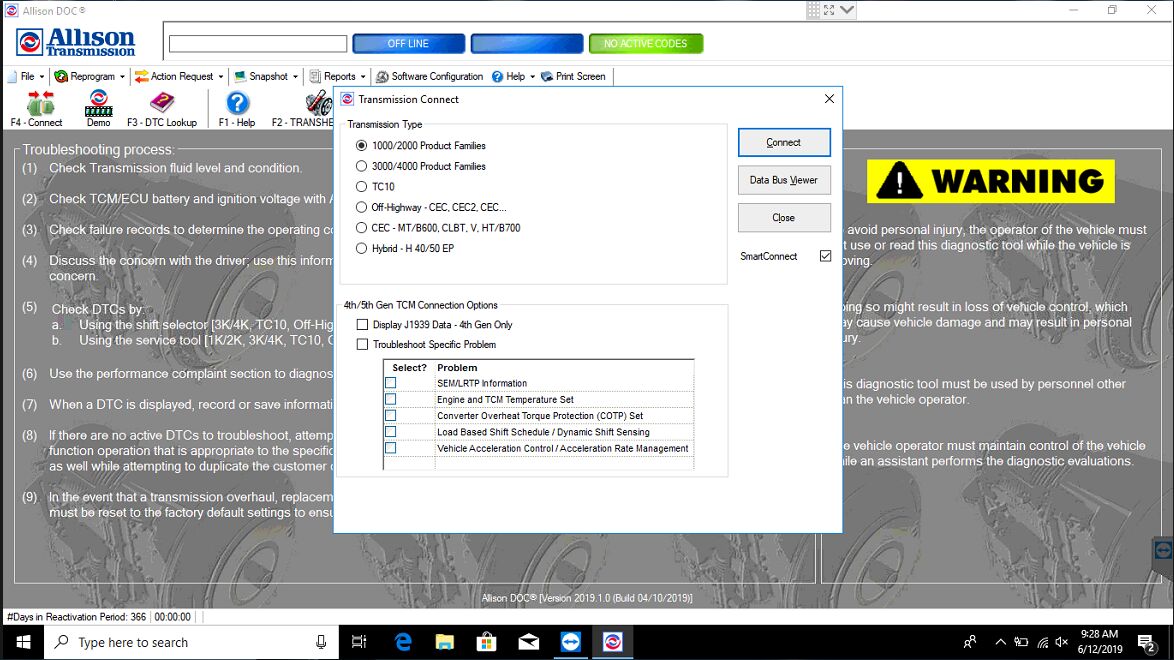
Task: Select 1000/2000 Product Families radio button
Action: click(362, 145)
